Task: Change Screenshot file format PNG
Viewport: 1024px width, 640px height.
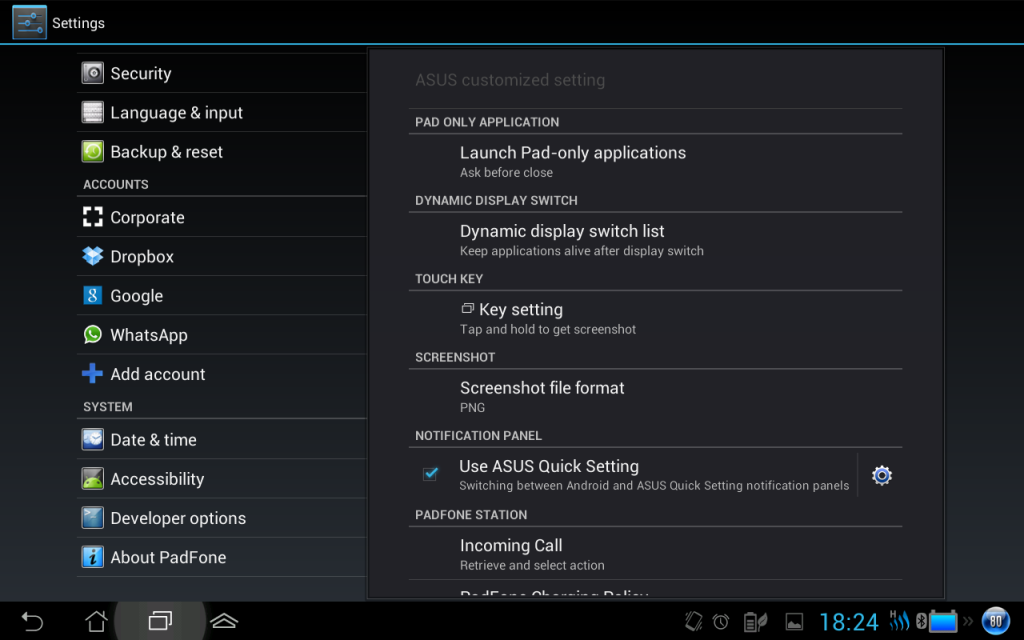Action: pyautogui.click(x=655, y=396)
